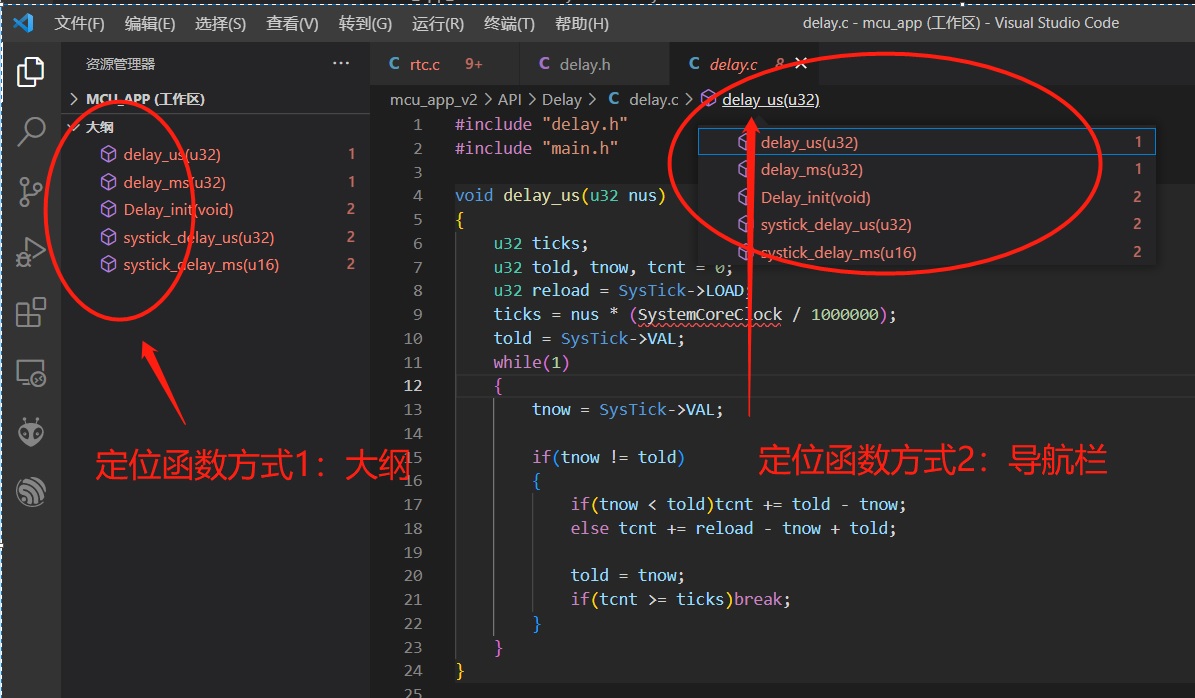This screenshot has width=1195, height=698.
Task: Select Delay_init(void) in the outline panel
Action: coord(178,209)
